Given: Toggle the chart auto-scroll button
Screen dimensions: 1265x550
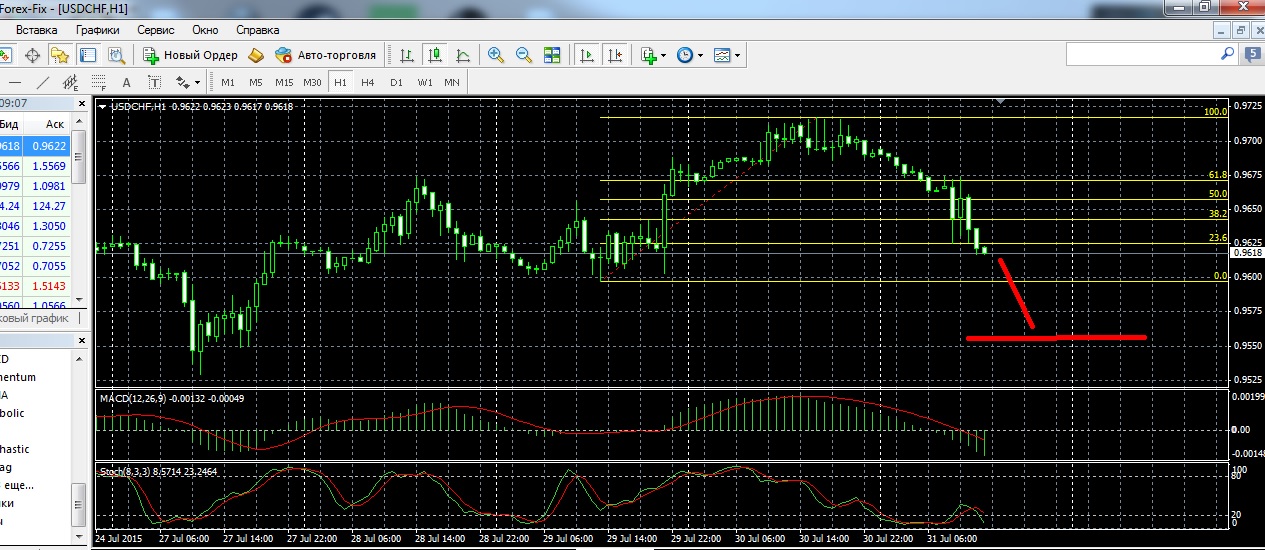Looking at the screenshot, I should (x=587, y=55).
